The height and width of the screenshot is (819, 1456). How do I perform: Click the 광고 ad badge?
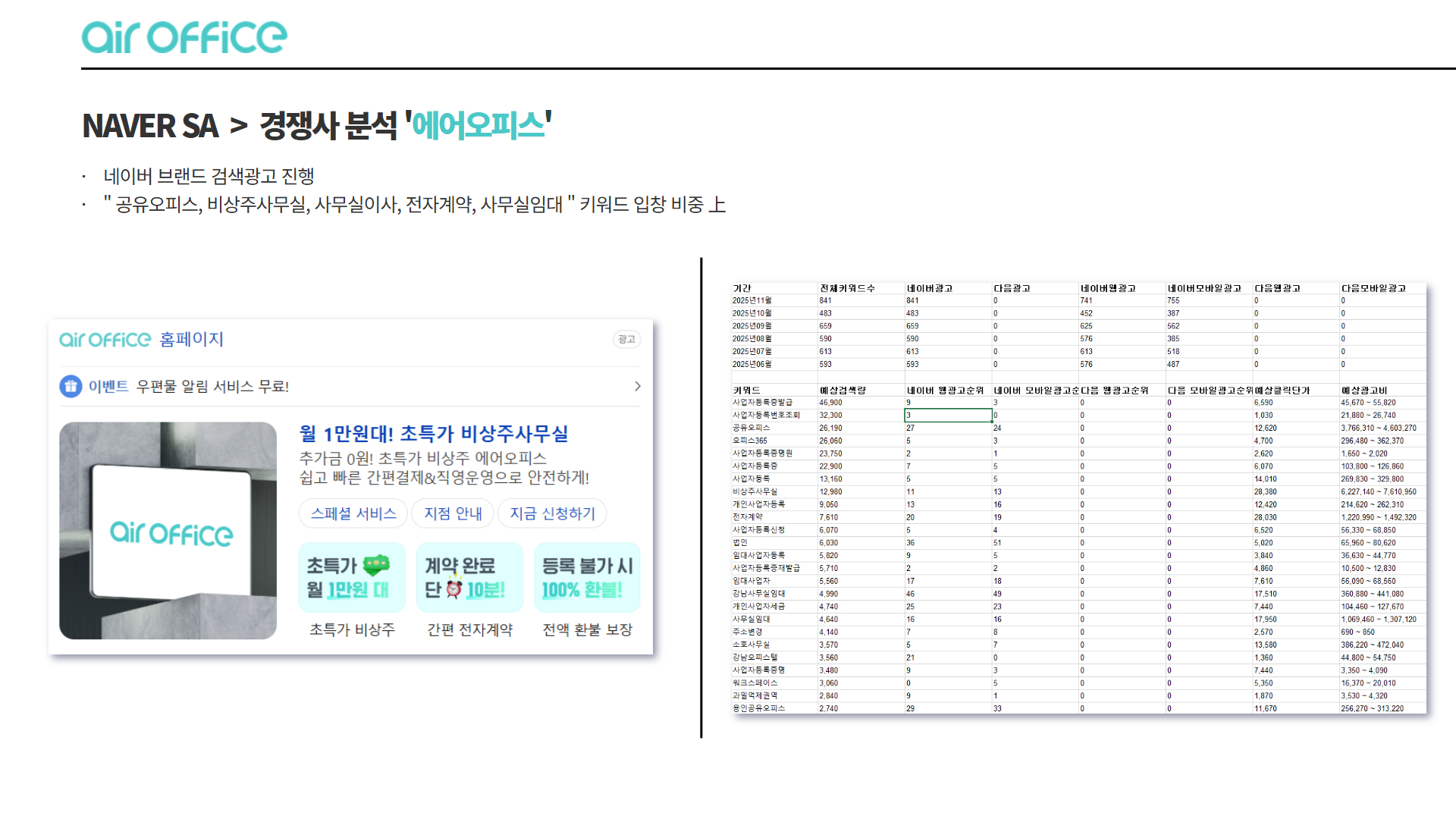click(x=626, y=339)
